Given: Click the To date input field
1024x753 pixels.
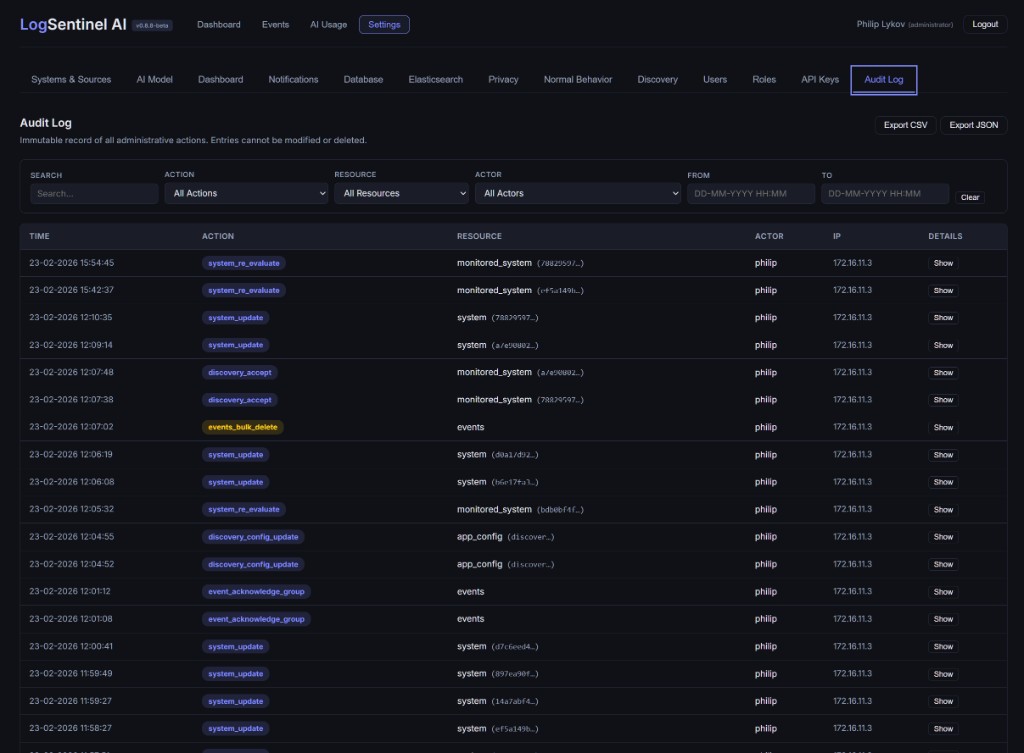Looking at the screenshot, I should click(x=885, y=194).
